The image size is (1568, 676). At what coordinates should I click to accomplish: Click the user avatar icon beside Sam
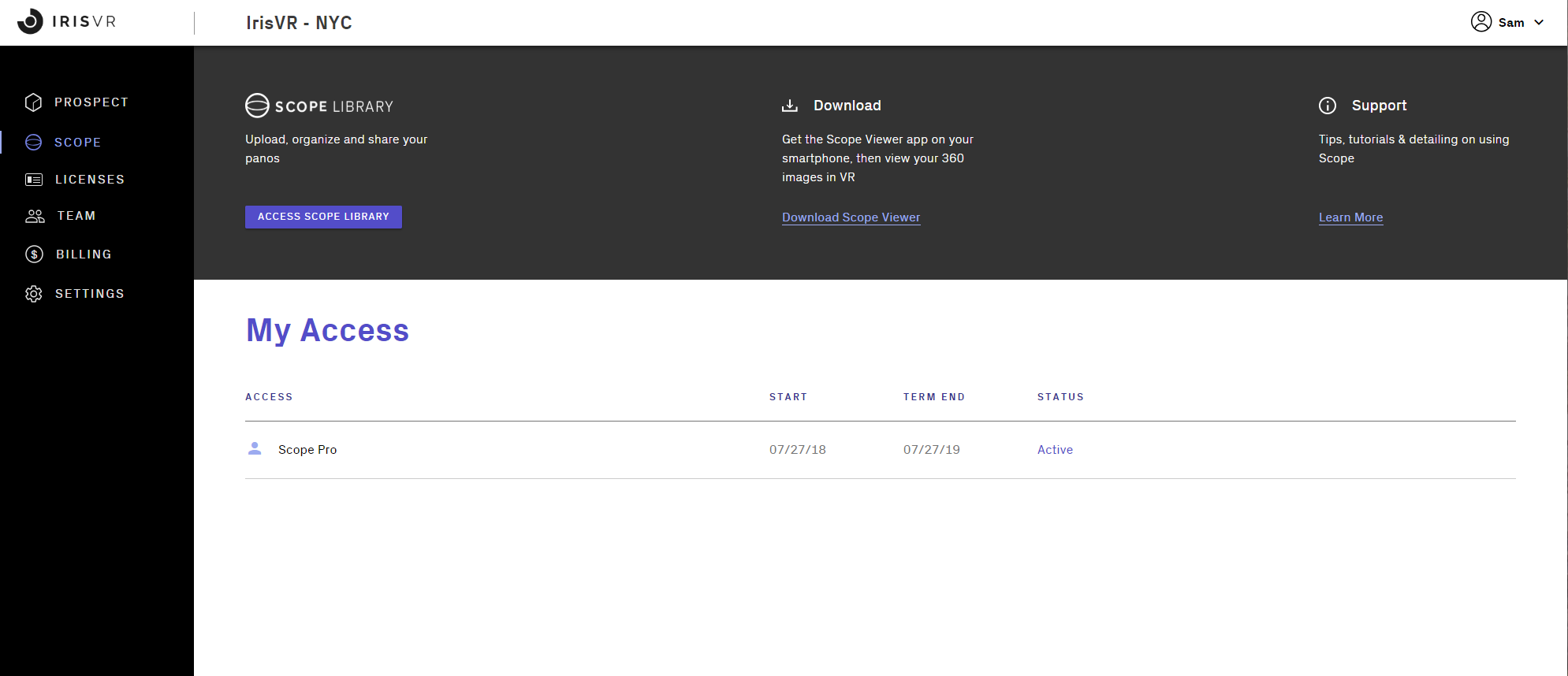click(1481, 22)
